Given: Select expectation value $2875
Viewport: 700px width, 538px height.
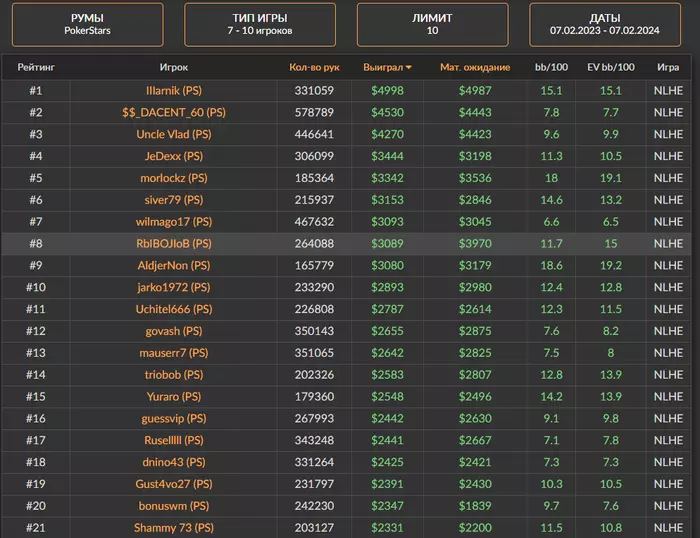Looking at the screenshot, I should pyautogui.click(x=475, y=331).
